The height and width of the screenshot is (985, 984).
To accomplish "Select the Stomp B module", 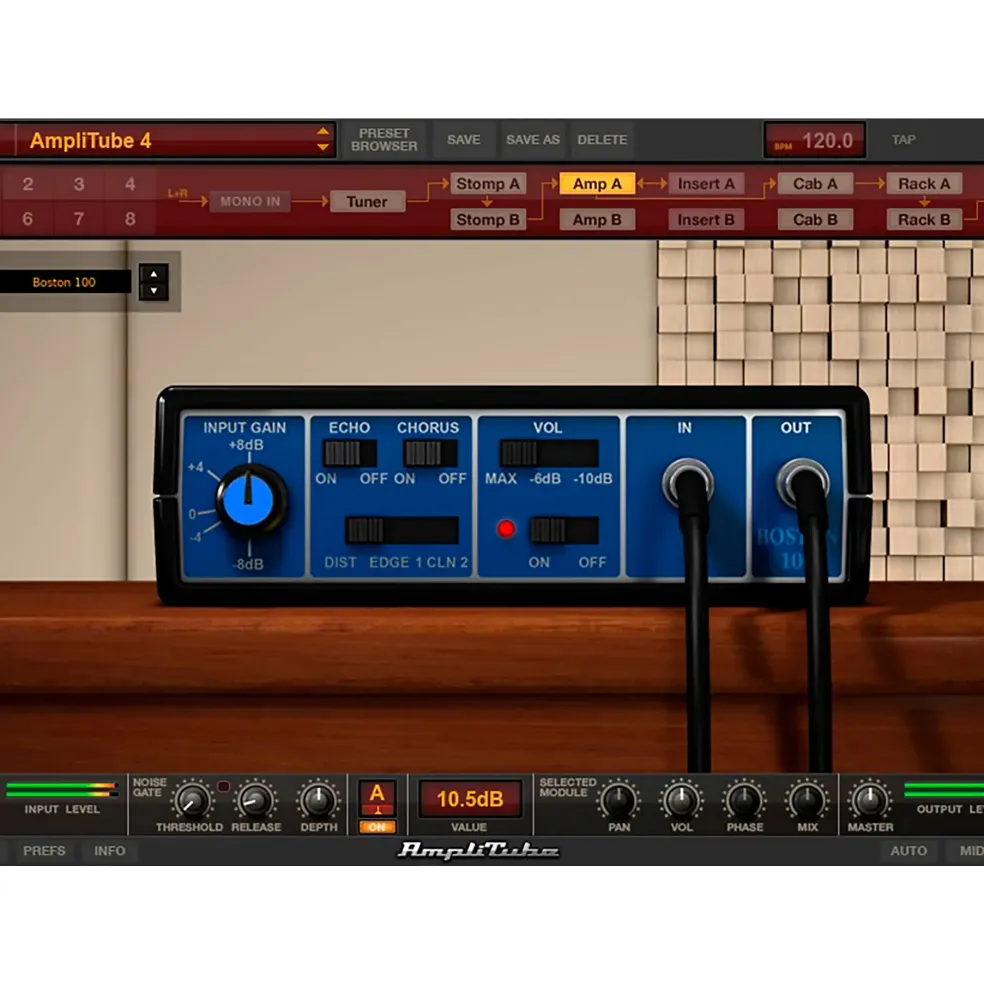I will (x=488, y=220).
